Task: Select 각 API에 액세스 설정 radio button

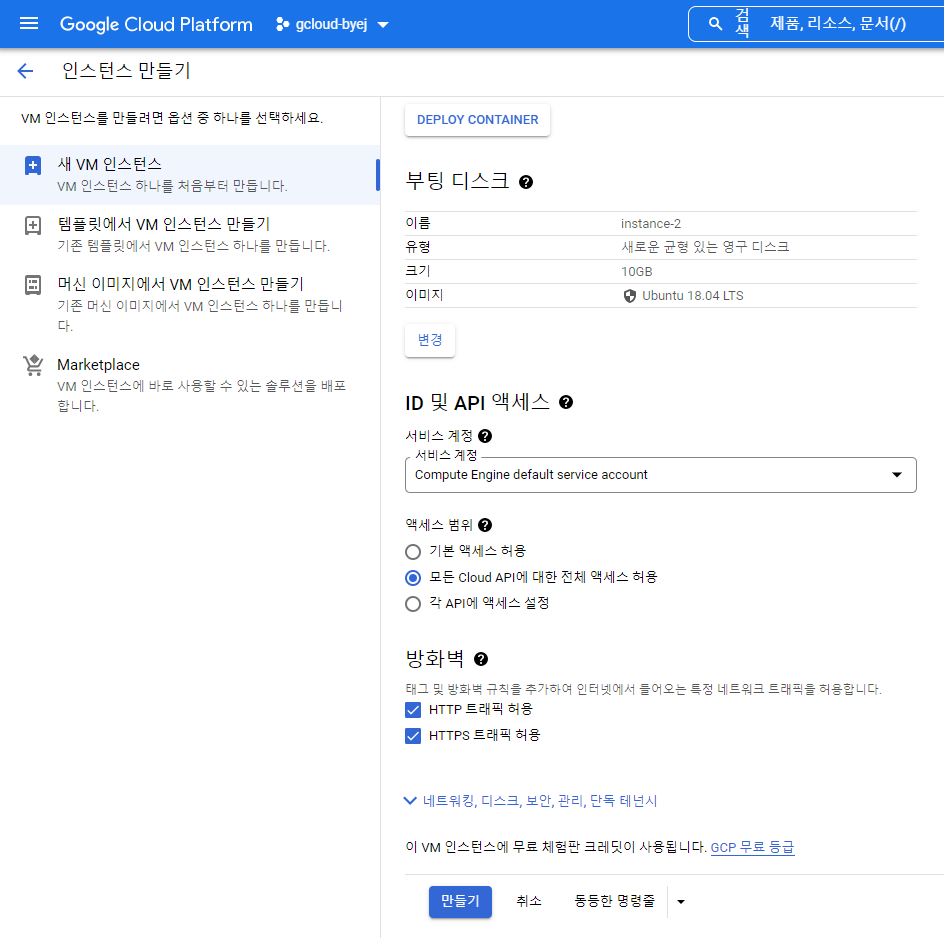Action: [413, 604]
